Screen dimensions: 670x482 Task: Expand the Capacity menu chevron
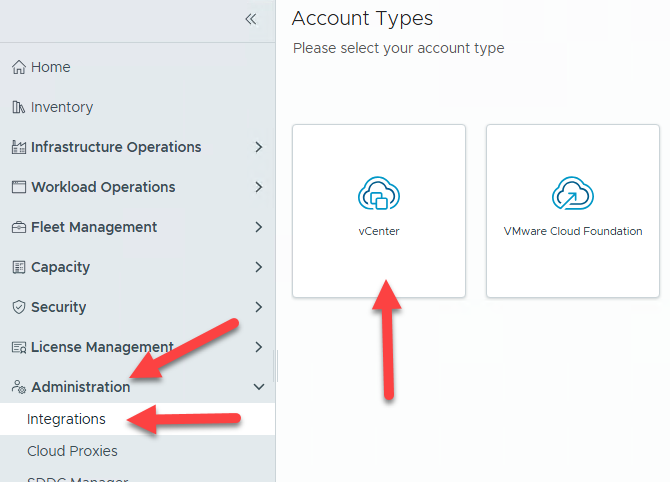coord(259,267)
